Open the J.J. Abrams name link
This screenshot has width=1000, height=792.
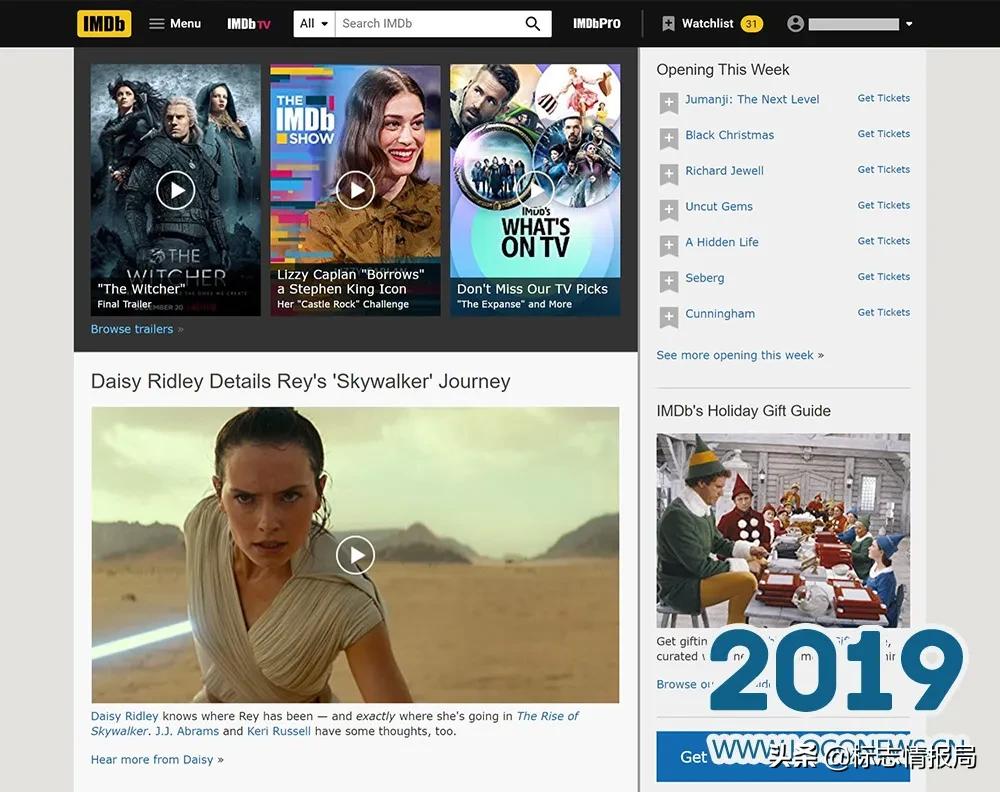click(x=187, y=731)
